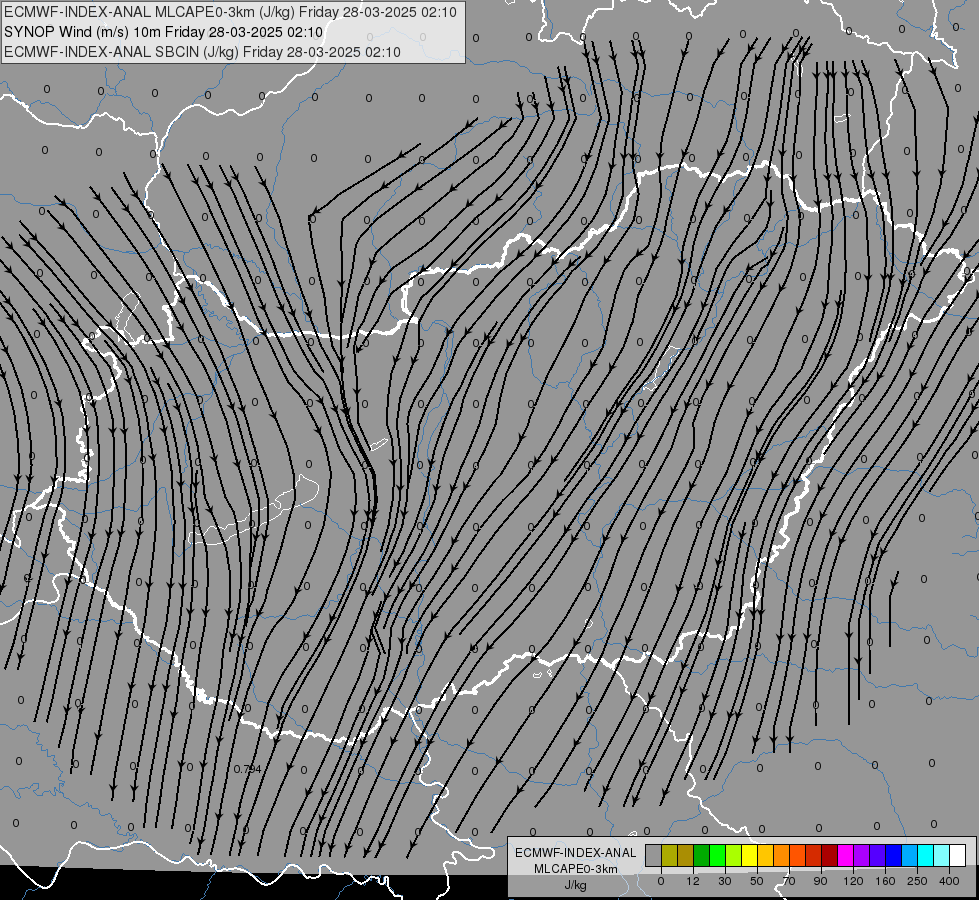Click the J/kg unit in the legend

click(576, 885)
